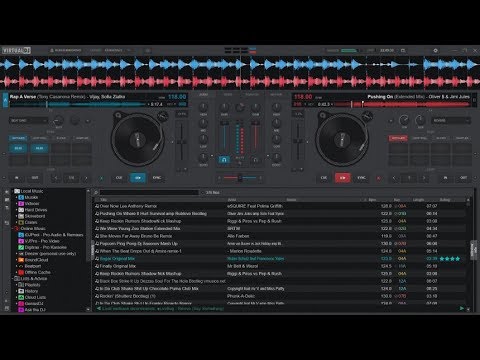
Task: Select the LOOP ROLL pad tab on left deck
Action: [40, 138]
